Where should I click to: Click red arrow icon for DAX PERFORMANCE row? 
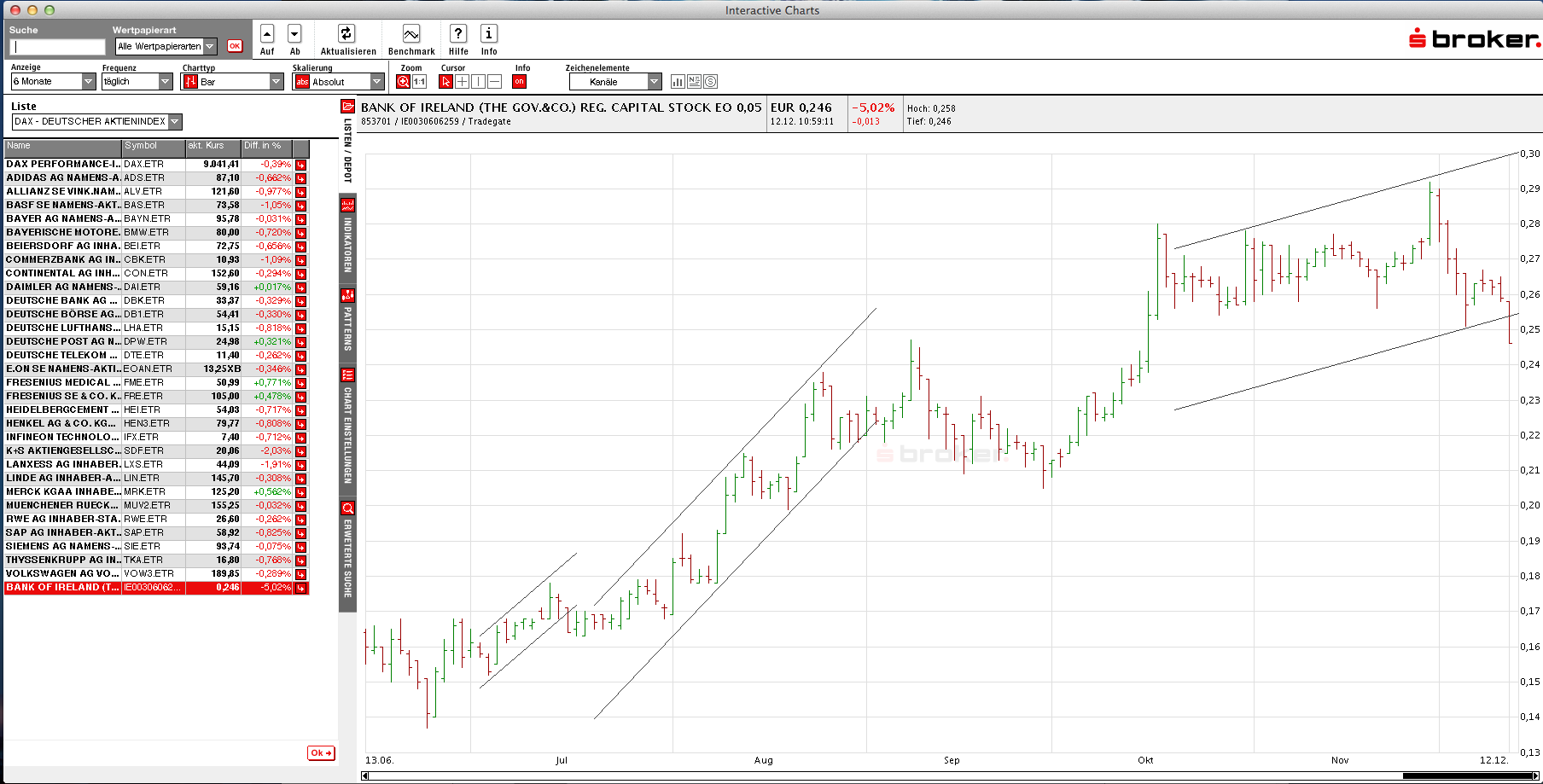pyautogui.click(x=301, y=165)
